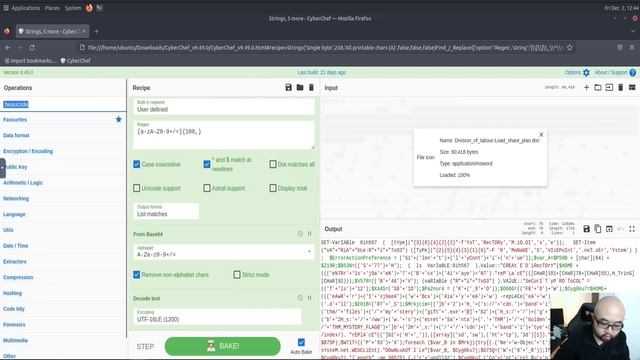Open a new Firefox tab

(96, 31)
